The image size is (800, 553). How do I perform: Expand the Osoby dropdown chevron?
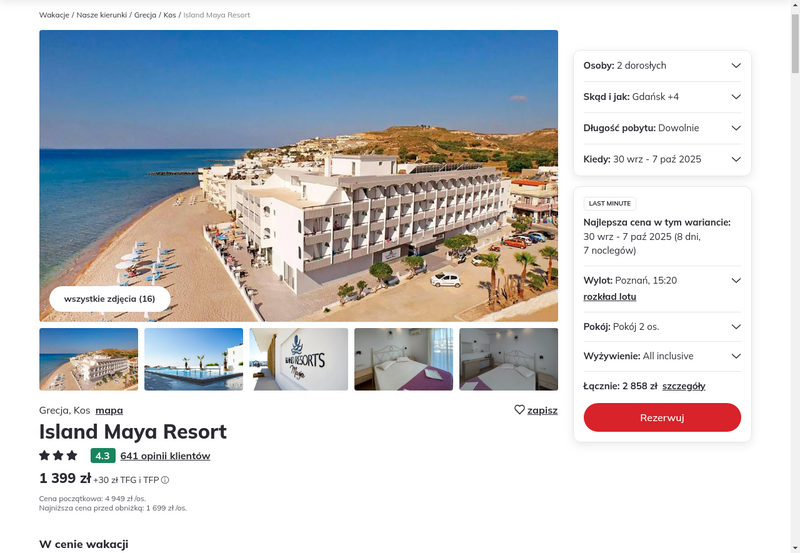tap(736, 65)
